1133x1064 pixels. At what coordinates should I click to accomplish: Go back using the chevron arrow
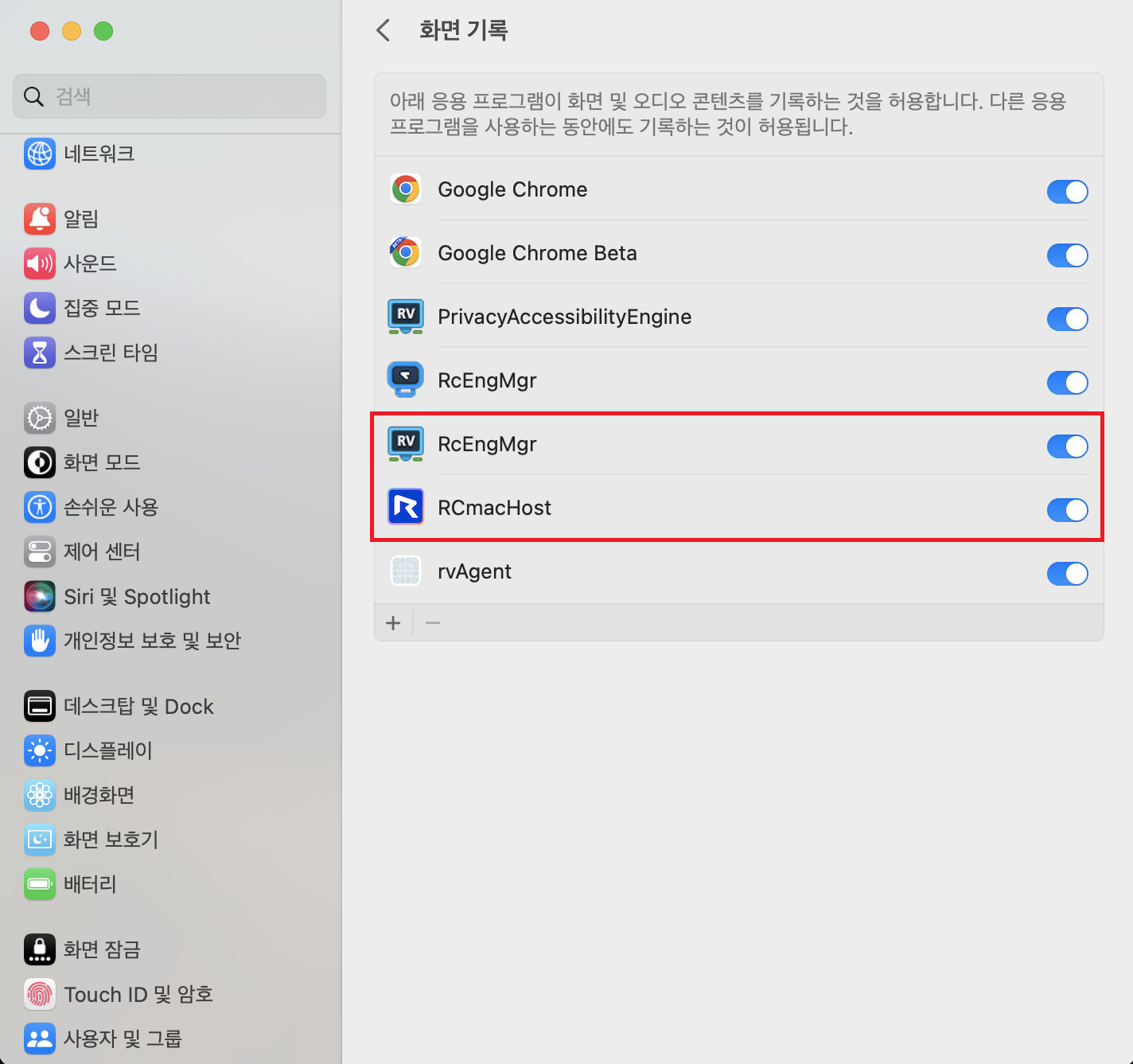point(384,31)
